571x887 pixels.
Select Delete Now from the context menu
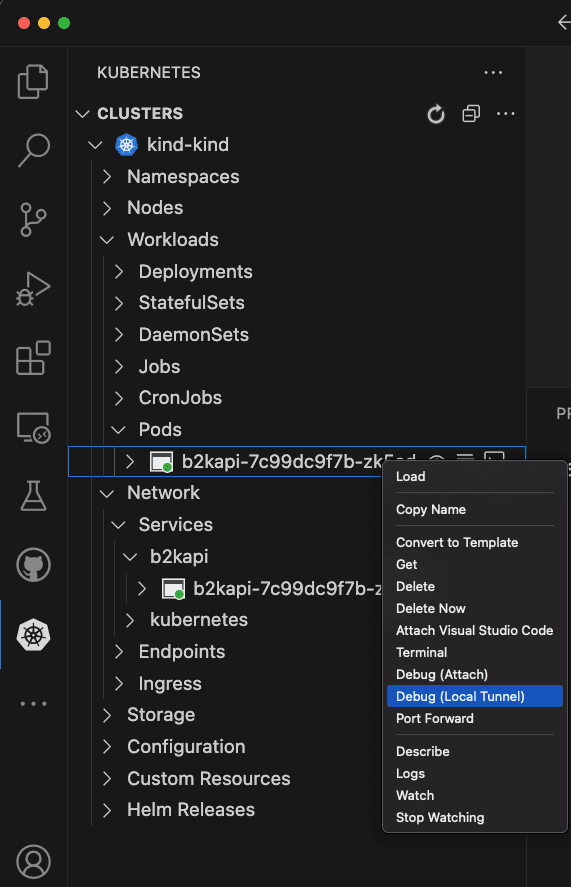coord(475,609)
